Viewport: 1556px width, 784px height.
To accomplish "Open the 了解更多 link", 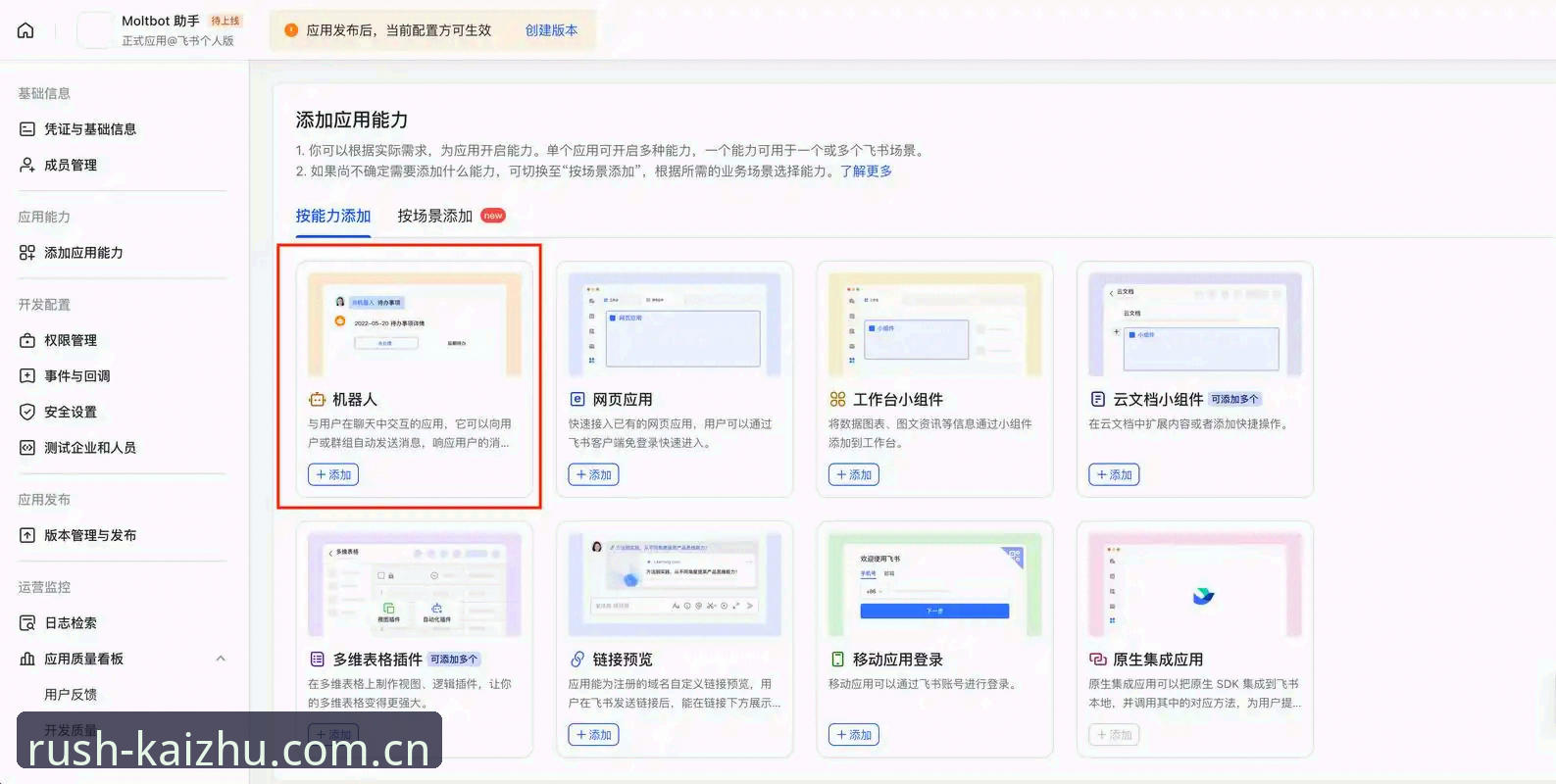I will coord(866,171).
